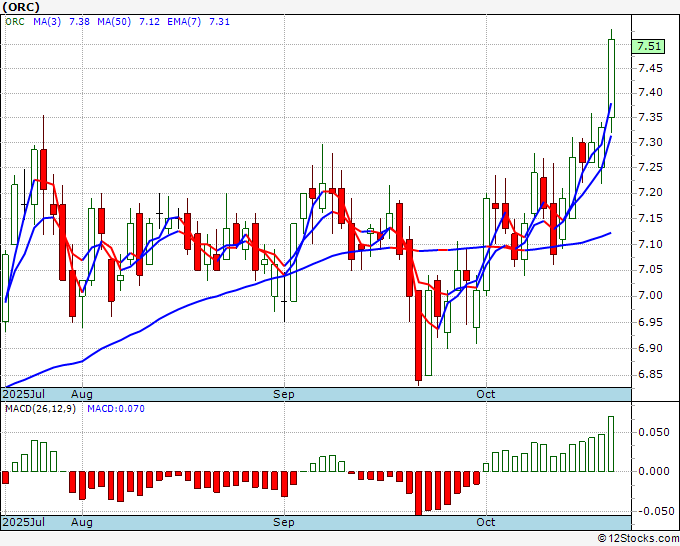Click the Oct label on price chart axis

tap(486, 394)
